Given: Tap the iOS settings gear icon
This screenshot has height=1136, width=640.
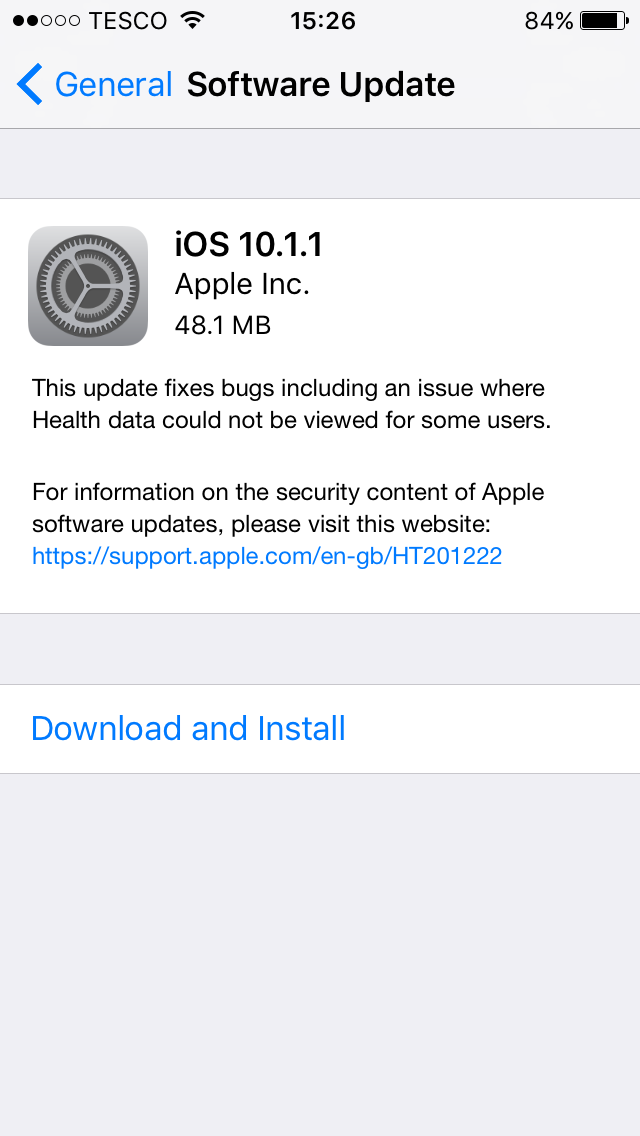Looking at the screenshot, I should pos(88,285).
